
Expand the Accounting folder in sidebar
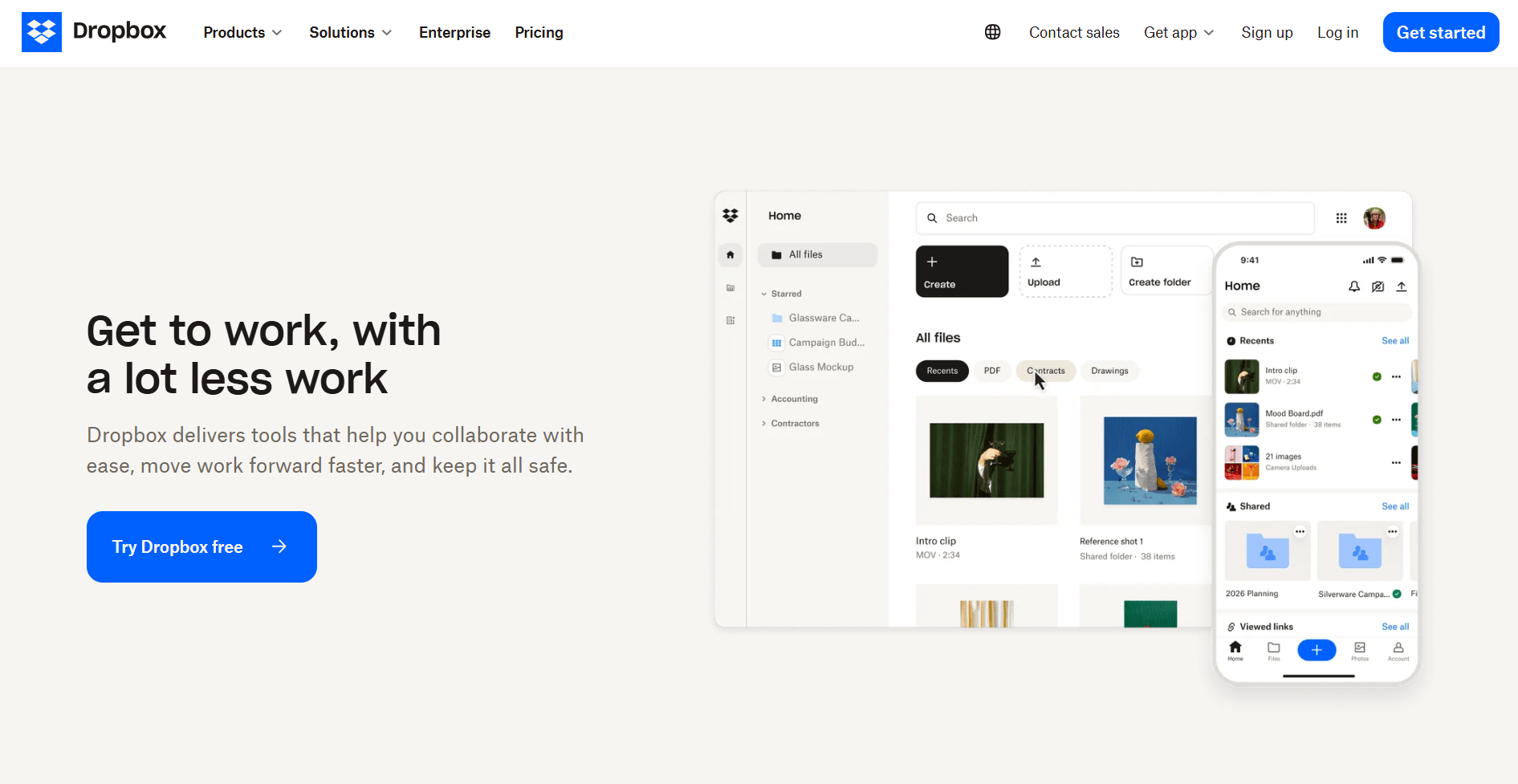pyautogui.click(x=792, y=399)
